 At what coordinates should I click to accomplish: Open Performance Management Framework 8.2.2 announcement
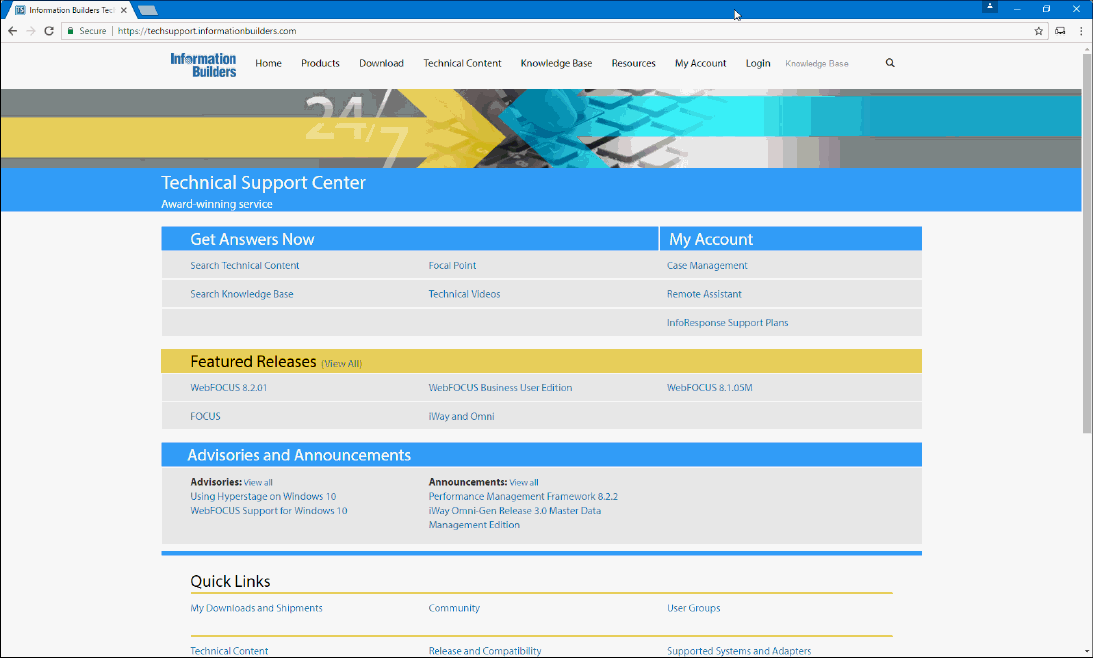click(523, 496)
